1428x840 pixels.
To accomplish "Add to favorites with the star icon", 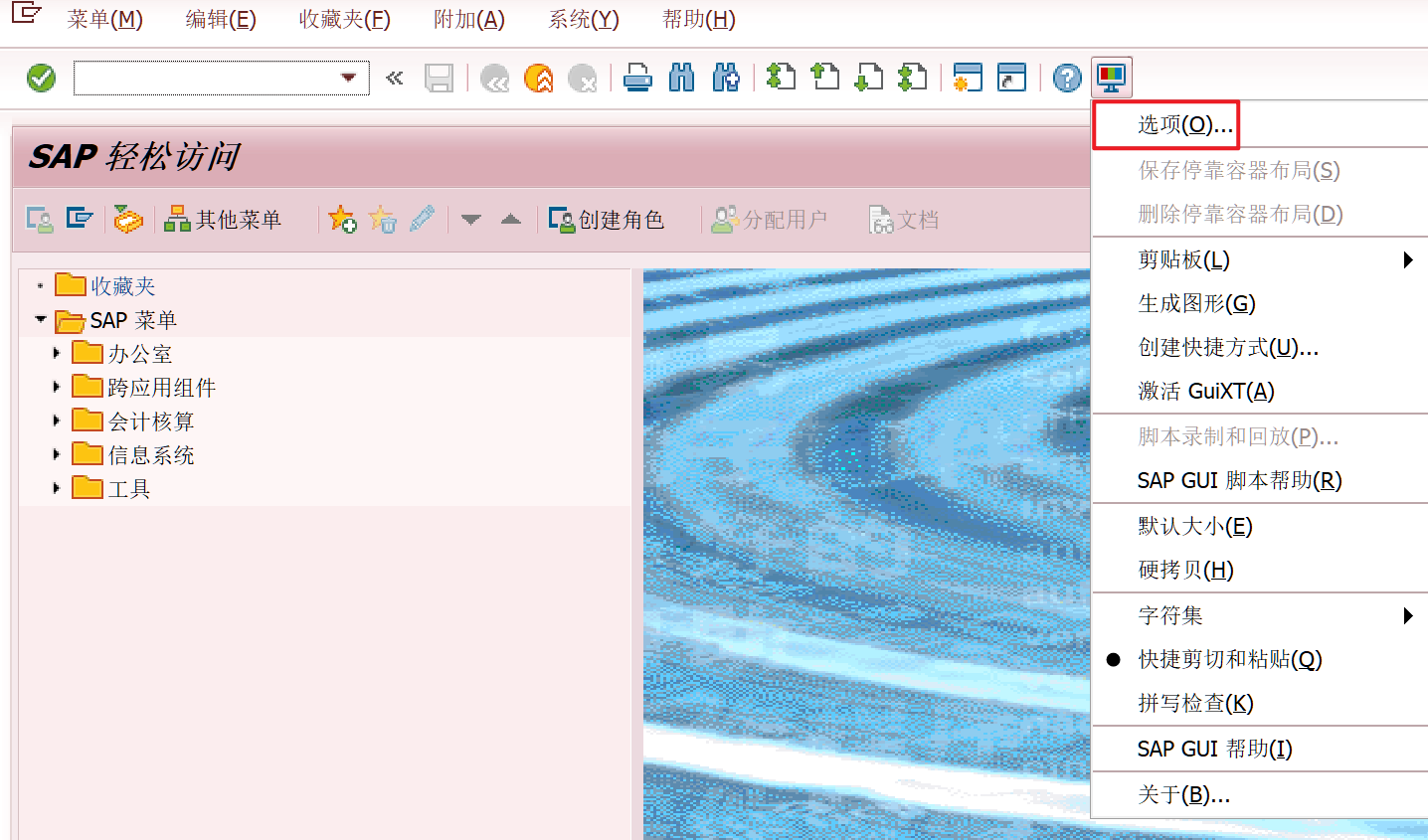I will click(x=342, y=219).
